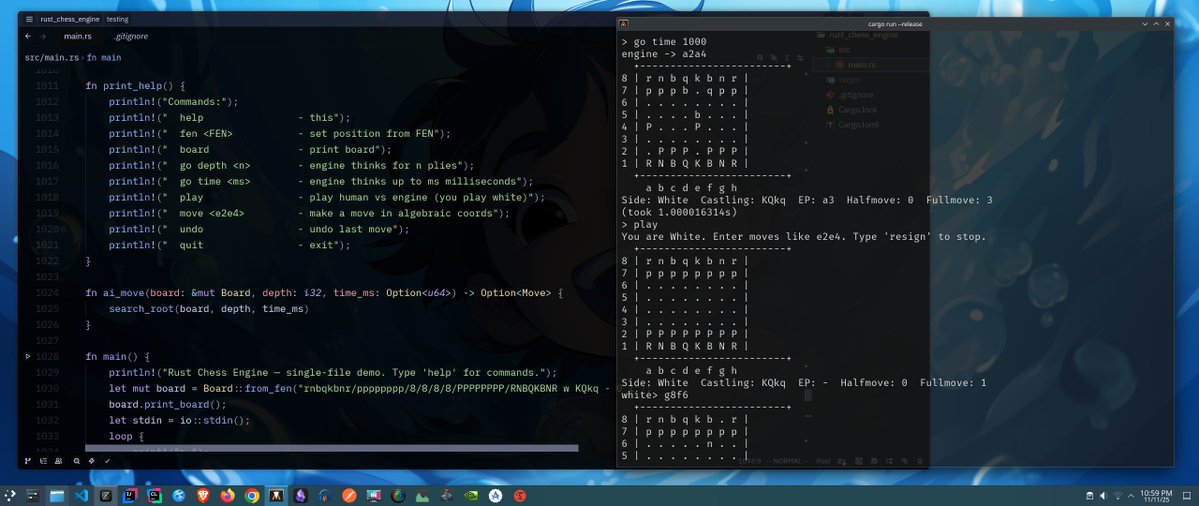Click the second icon in Zed's bottom-left status bar
Screen dimensions: 1199x506
[x=44, y=461]
